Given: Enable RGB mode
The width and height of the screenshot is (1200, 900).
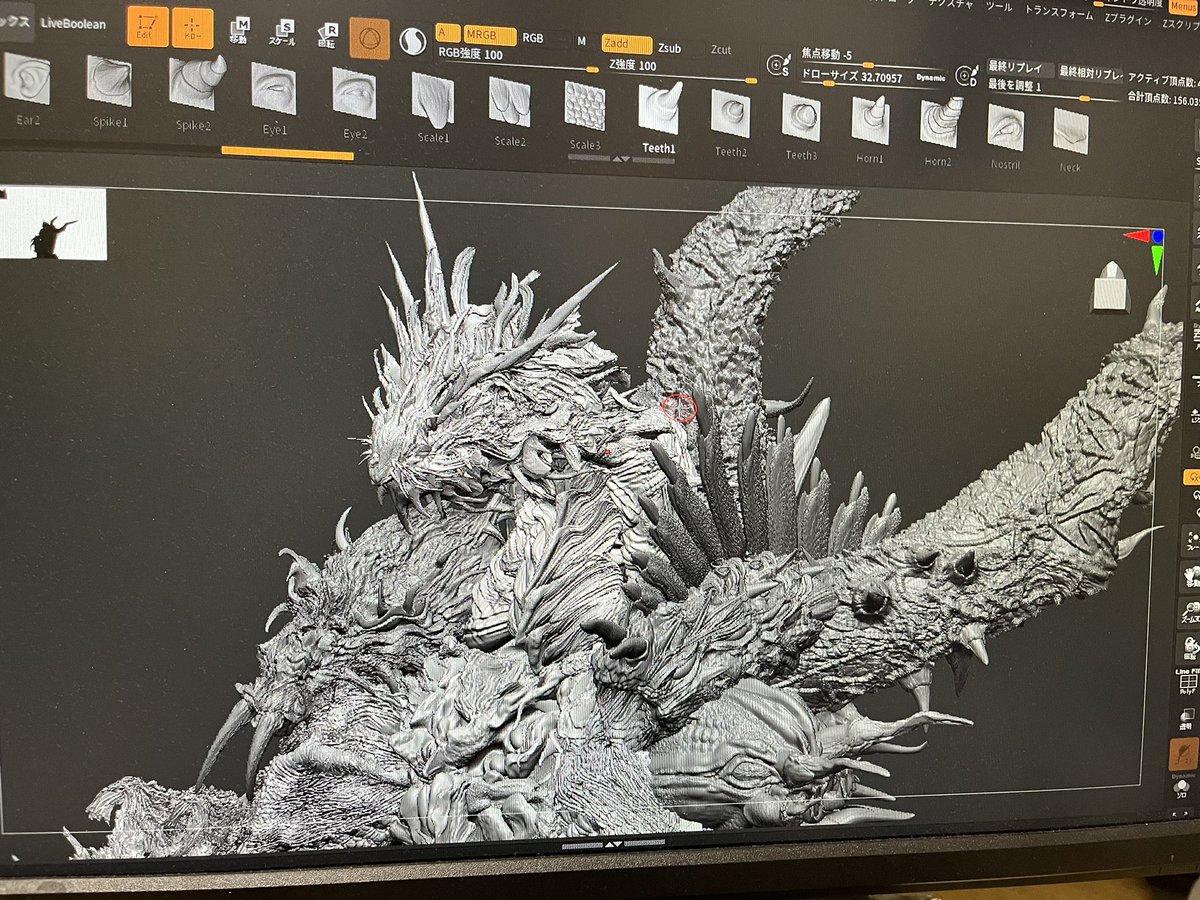Looking at the screenshot, I should (532, 38).
